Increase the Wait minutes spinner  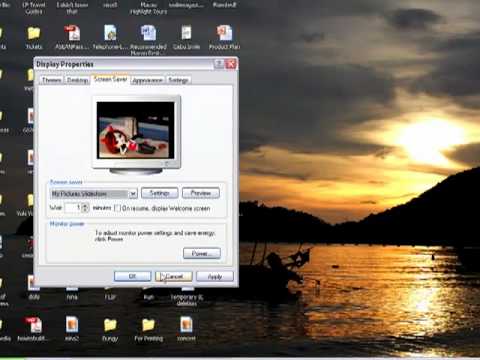85,205
